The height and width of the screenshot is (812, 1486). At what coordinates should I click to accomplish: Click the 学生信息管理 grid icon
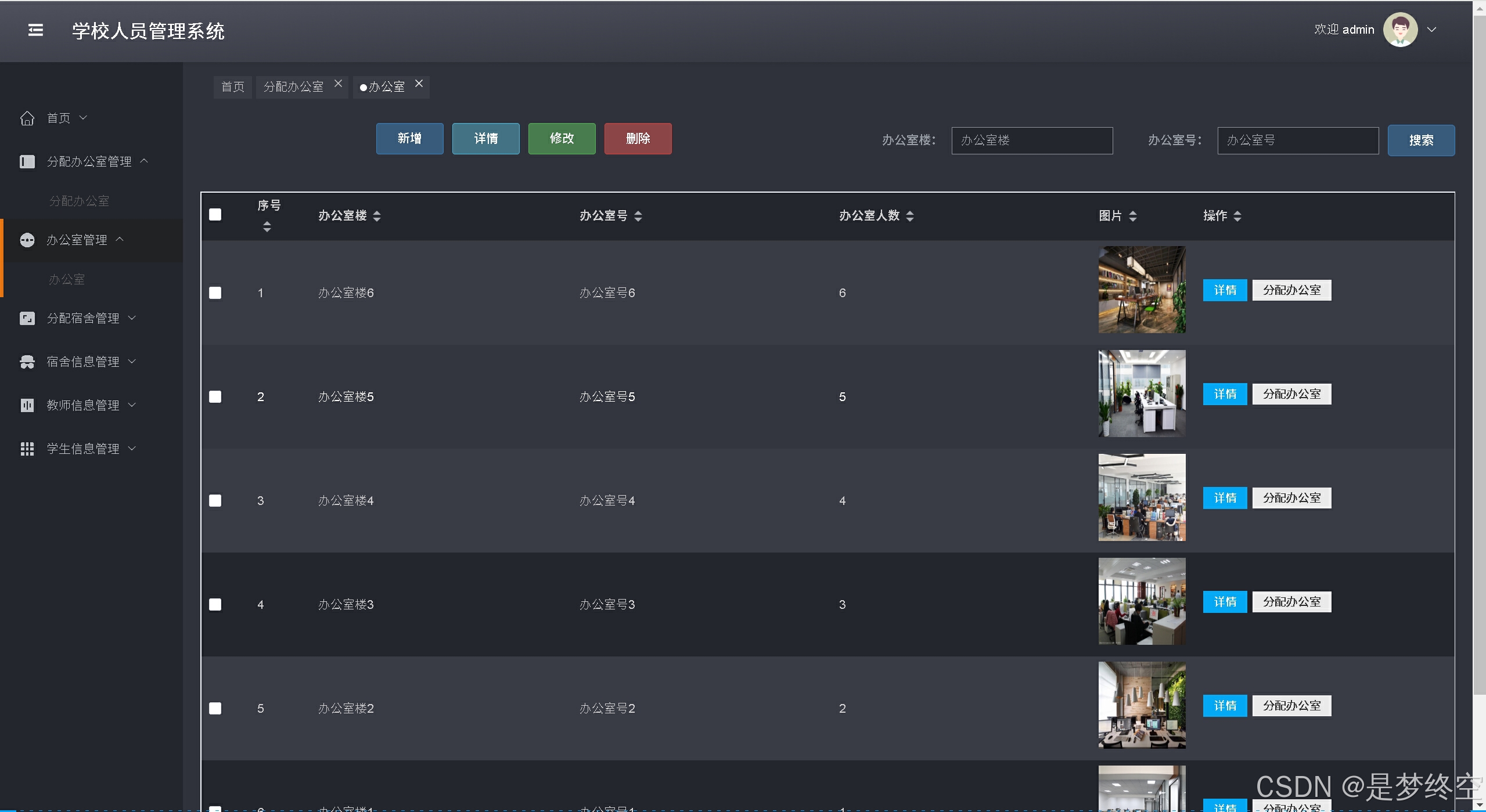[x=27, y=449]
